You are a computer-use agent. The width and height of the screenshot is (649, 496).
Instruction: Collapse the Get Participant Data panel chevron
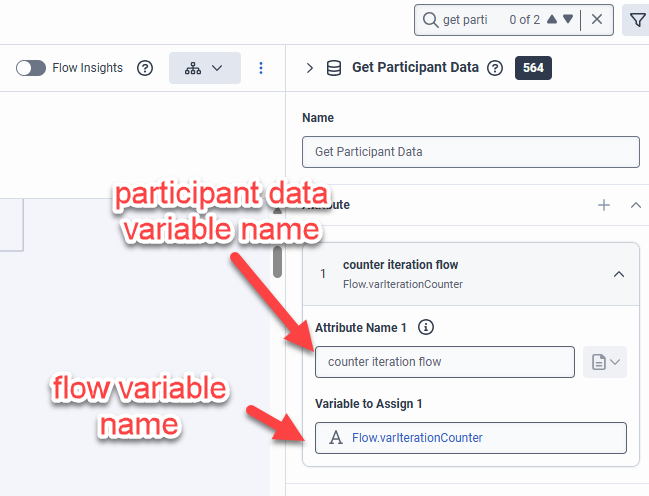tap(309, 68)
